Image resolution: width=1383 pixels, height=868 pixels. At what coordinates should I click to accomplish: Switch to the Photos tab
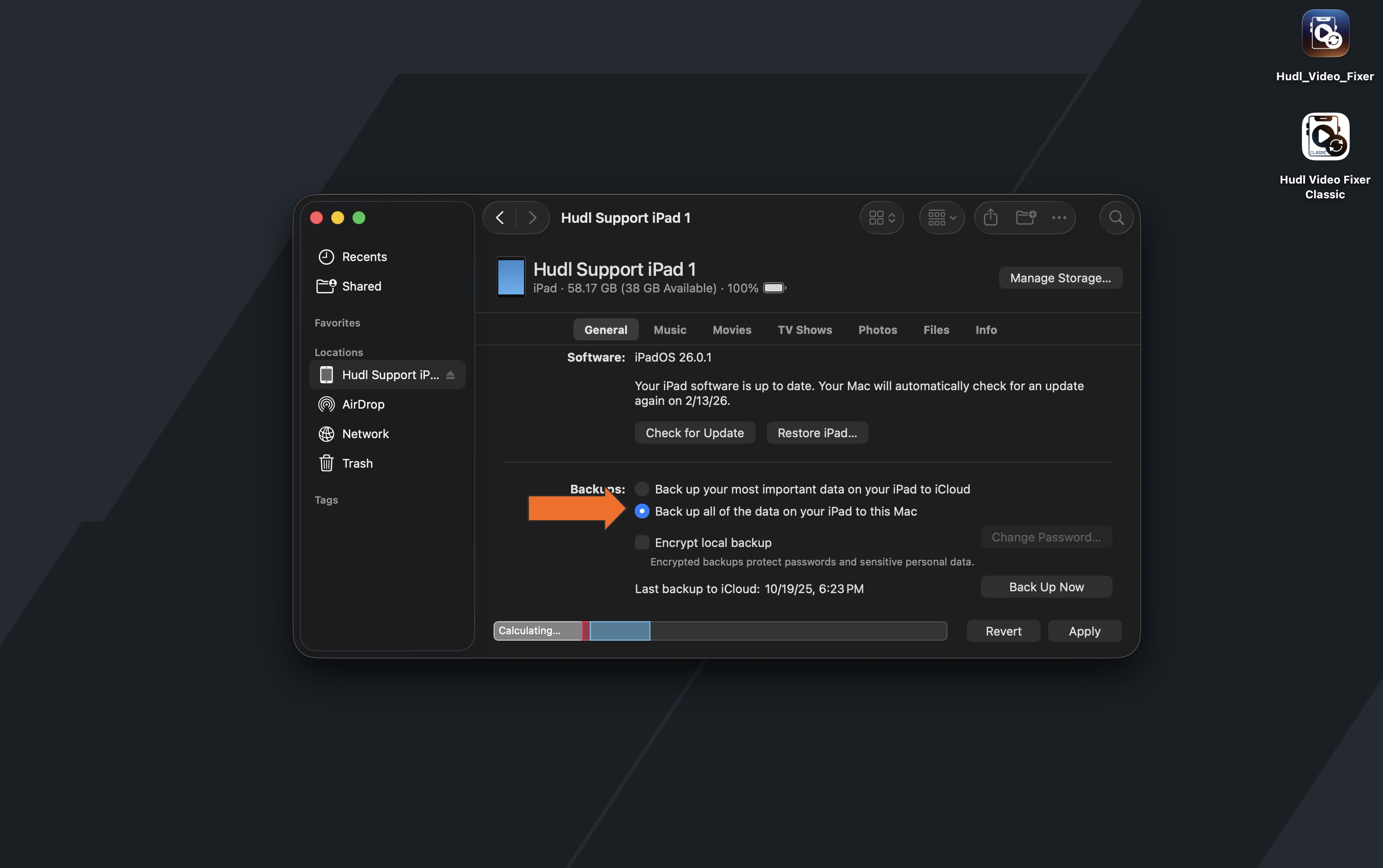877,329
